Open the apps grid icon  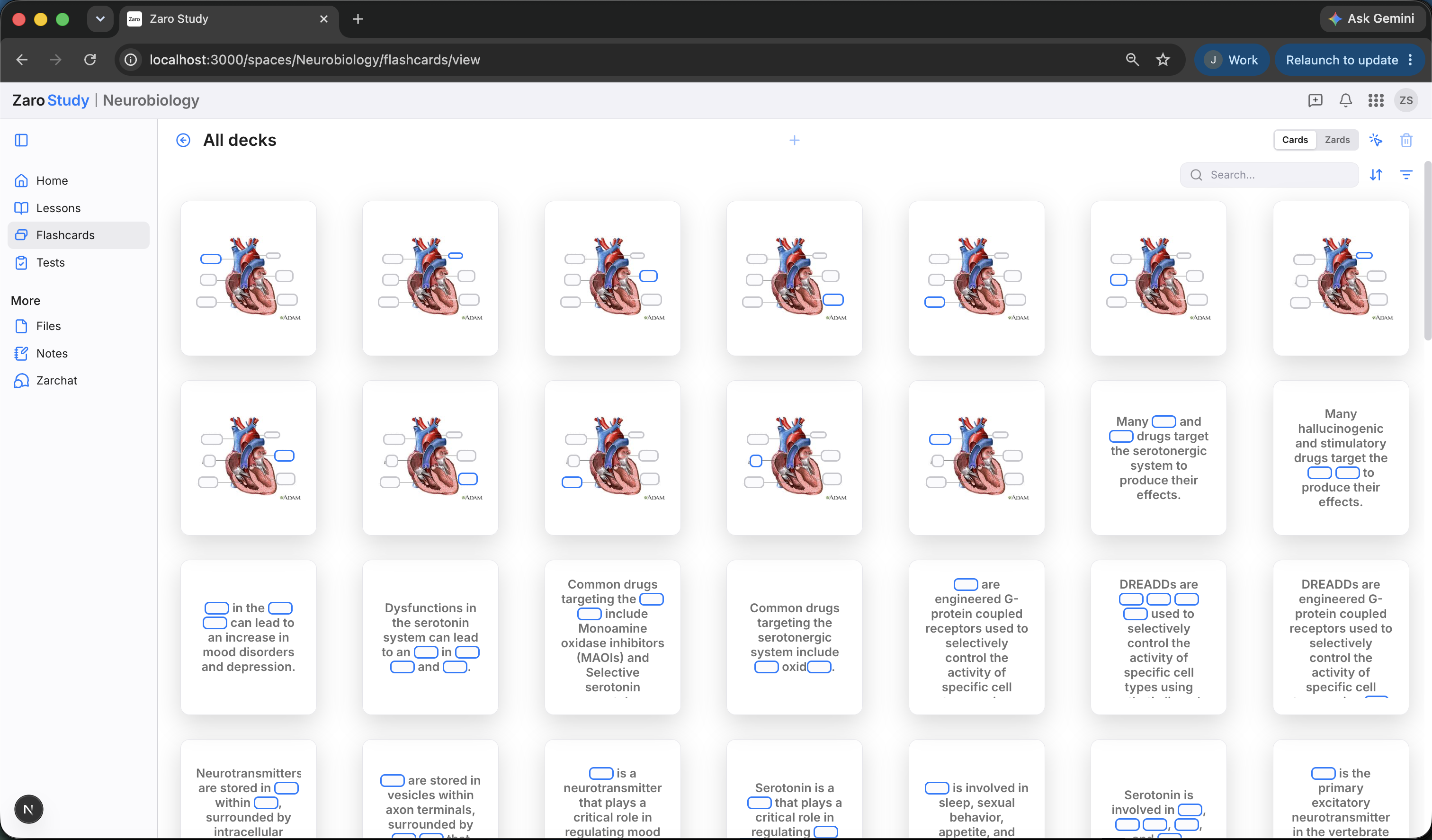(1376, 100)
